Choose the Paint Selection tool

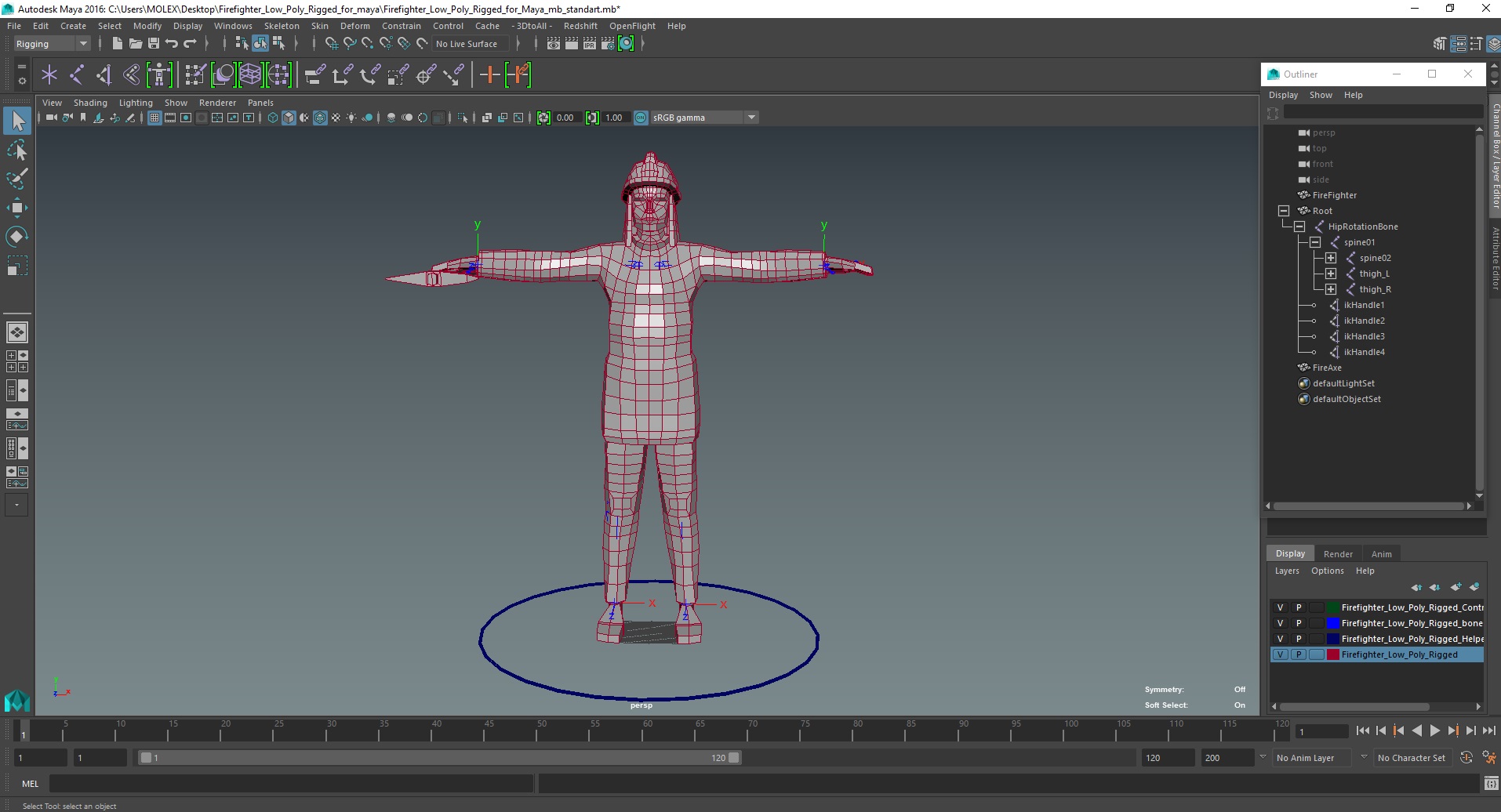pos(16,179)
